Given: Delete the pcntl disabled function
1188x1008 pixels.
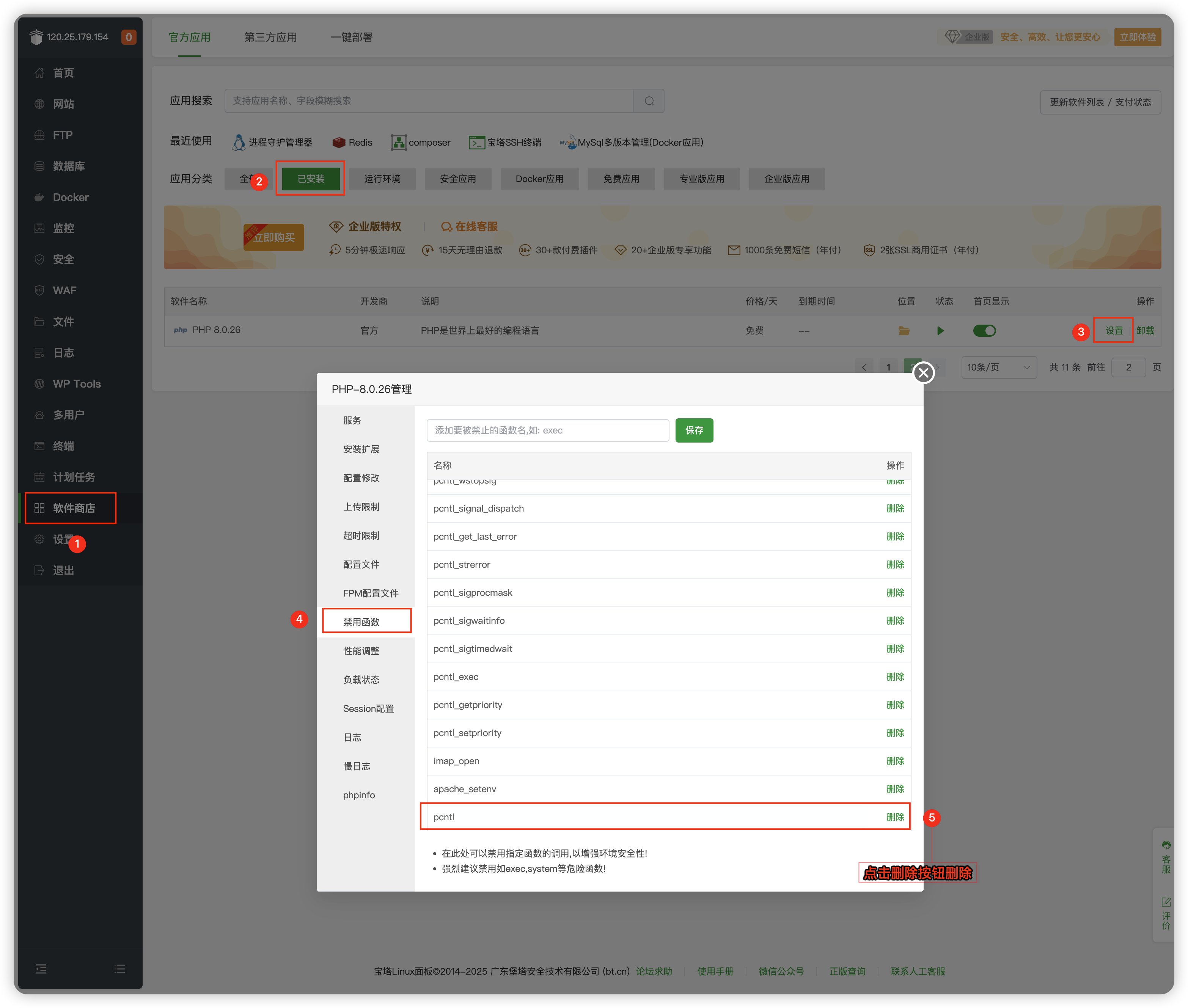Looking at the screenshot, I should pos(895,817).
